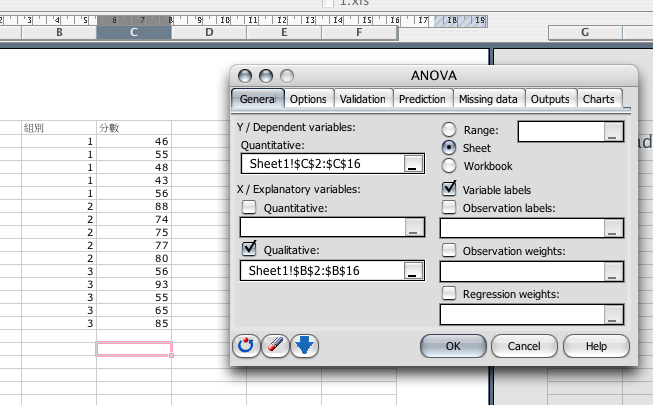This screenshot has width=653, height=405.
Task: Uncheck the Variable labels checkbox
Action: [x=449, y=189]
